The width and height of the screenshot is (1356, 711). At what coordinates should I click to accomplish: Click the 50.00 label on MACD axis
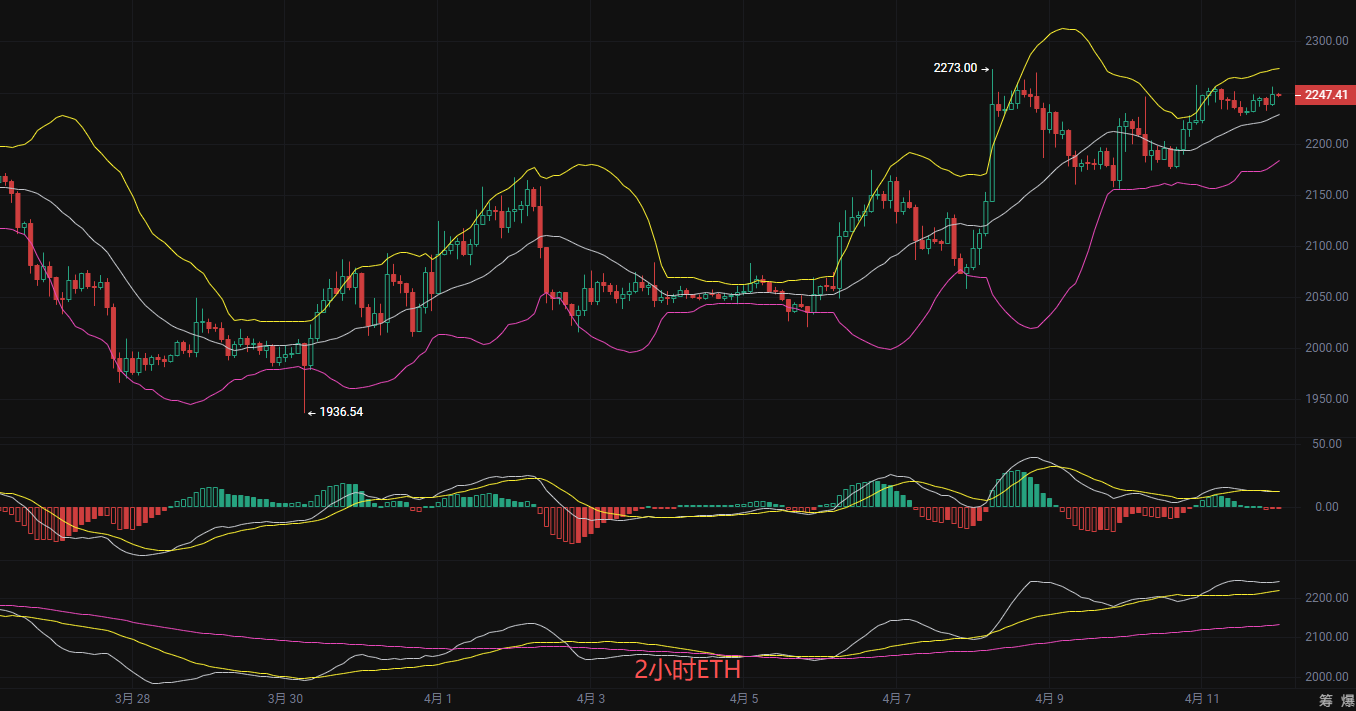(1327, 443)
